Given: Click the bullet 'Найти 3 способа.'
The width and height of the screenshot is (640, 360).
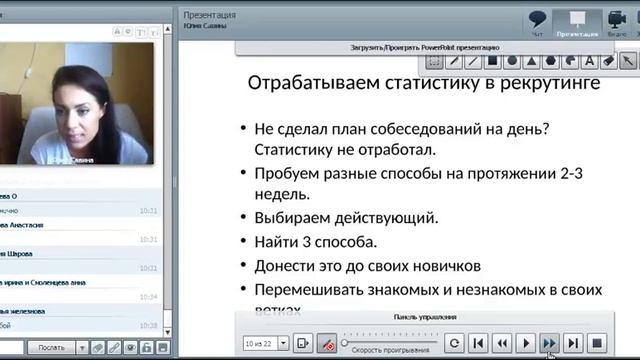Looking at the screenshot, I should (316, 242).
